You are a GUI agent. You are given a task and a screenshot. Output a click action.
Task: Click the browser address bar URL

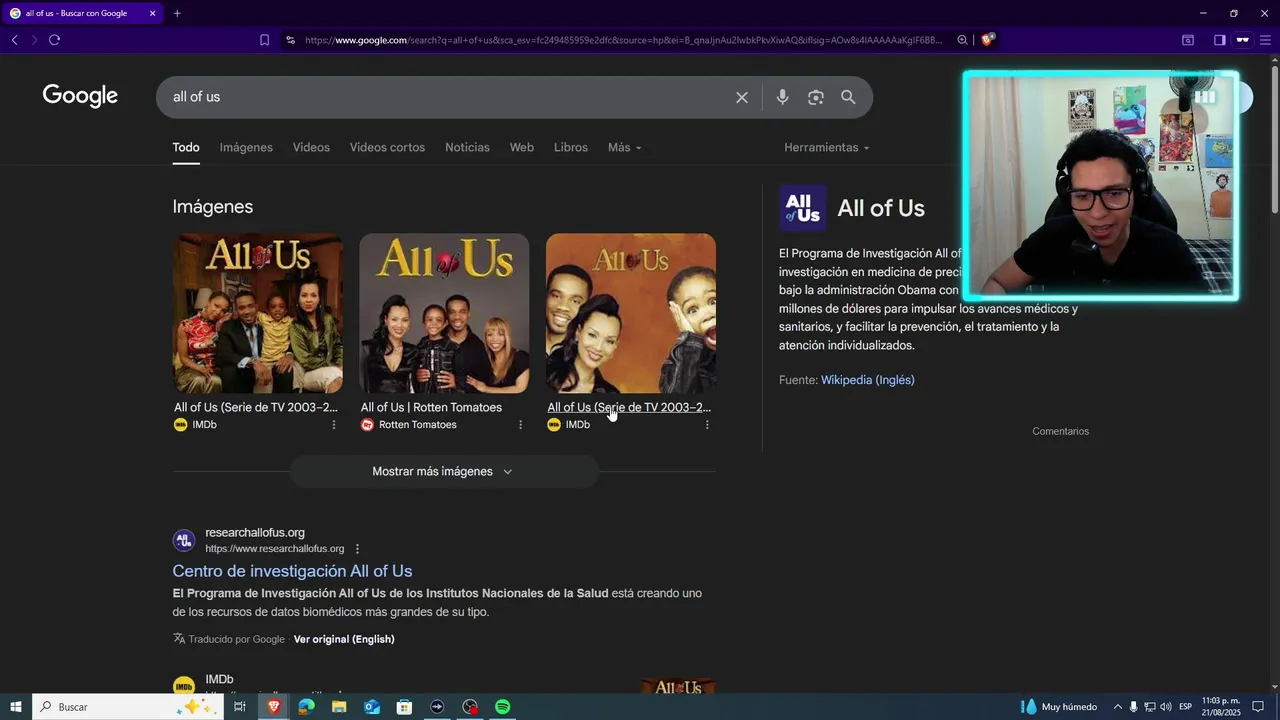[x=622, y=40]
